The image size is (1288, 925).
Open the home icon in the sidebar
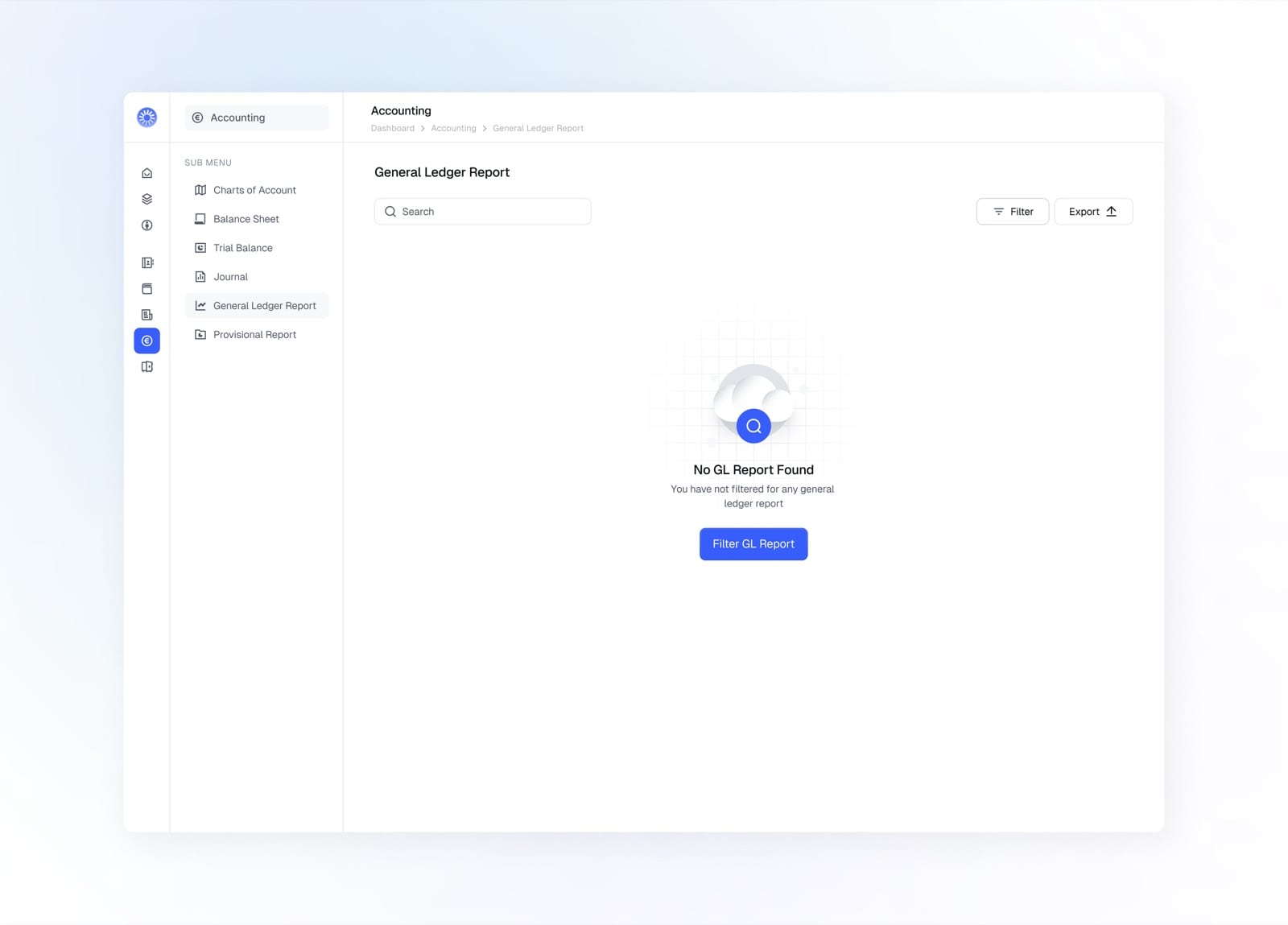coord(147,173)
